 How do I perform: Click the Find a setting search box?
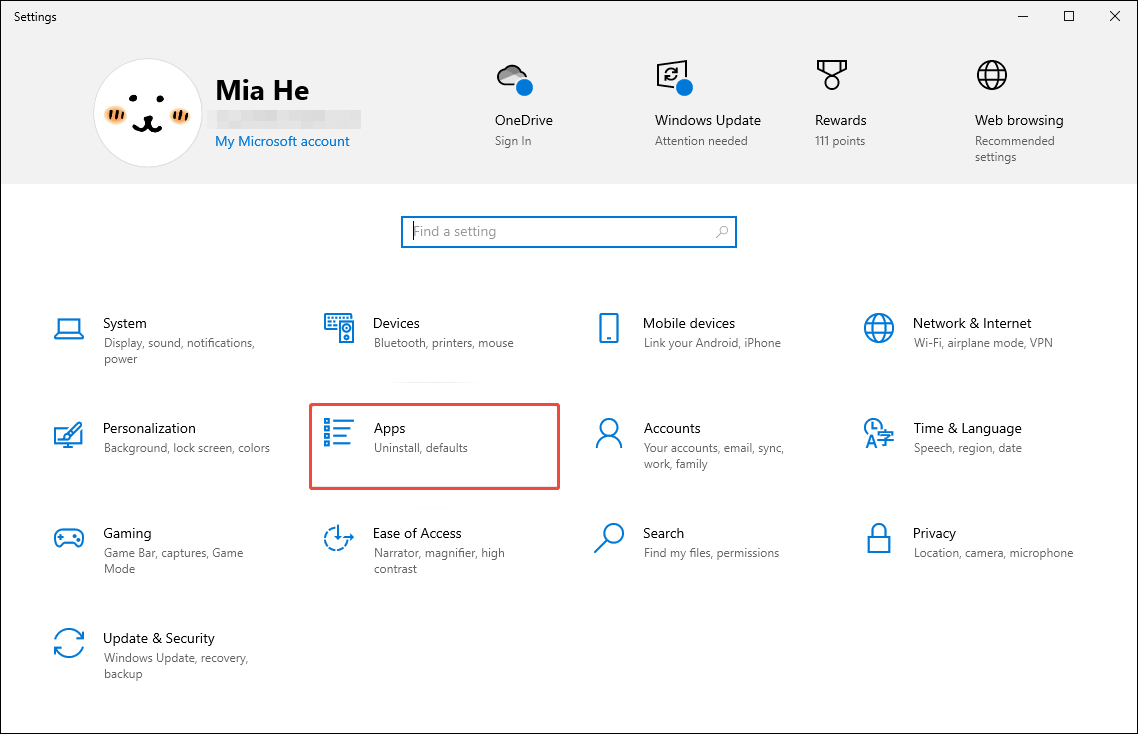click(x=568, y=231)
